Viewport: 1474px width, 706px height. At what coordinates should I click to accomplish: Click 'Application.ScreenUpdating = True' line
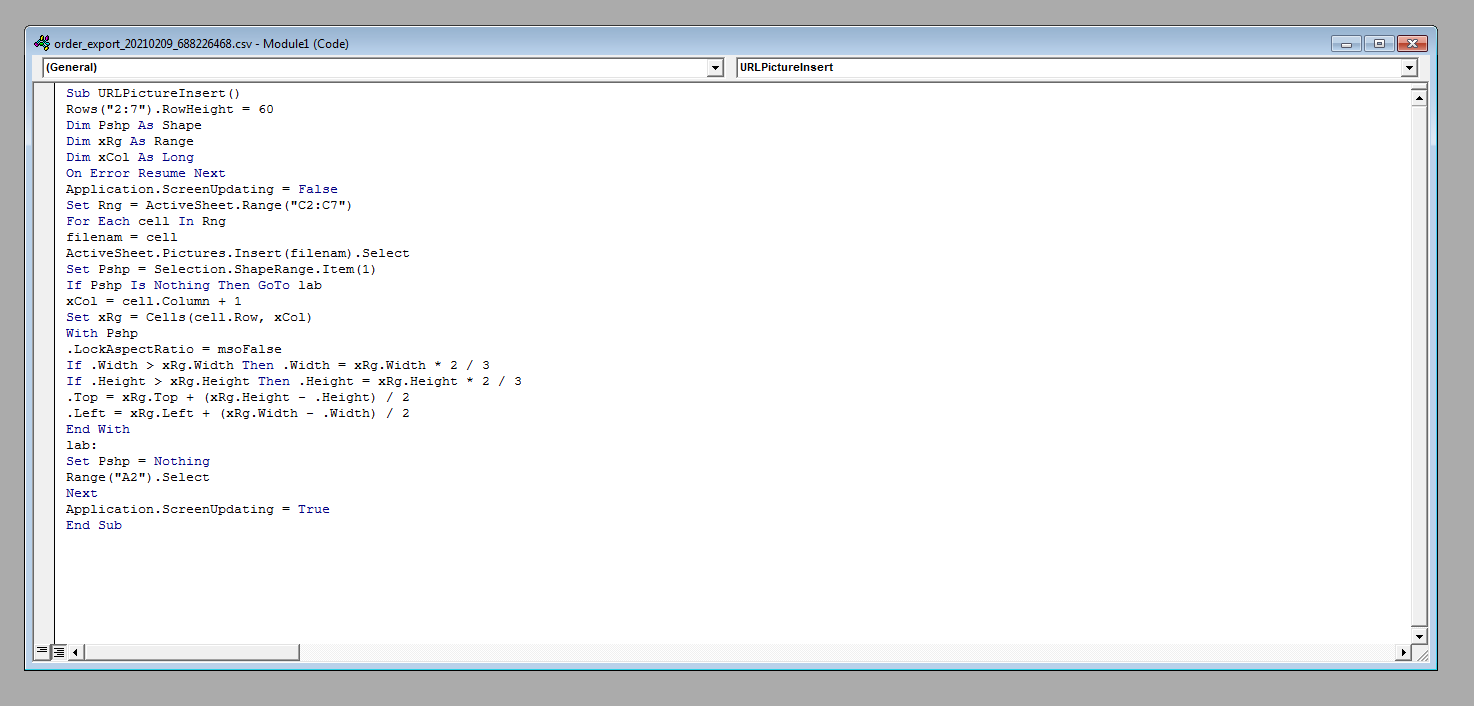point(198,509)
